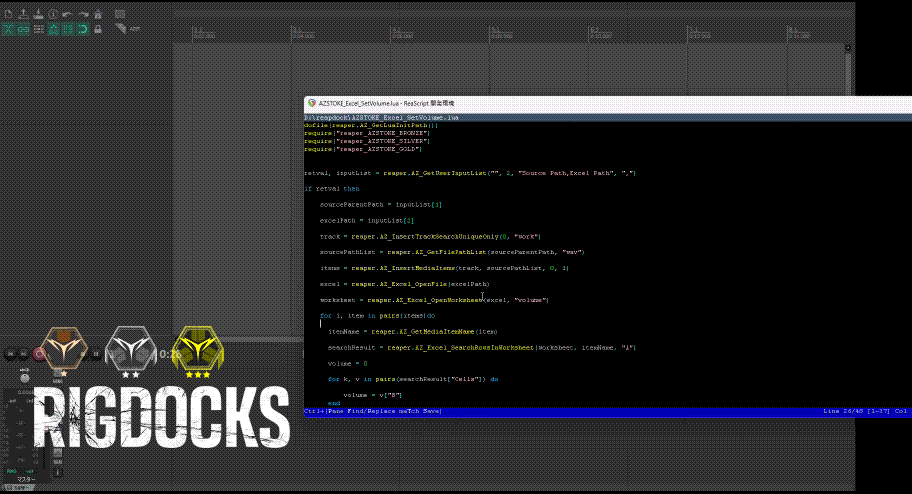Click the require reaper_AZSTOKE_GOLD line

click(x=363, y=150)
